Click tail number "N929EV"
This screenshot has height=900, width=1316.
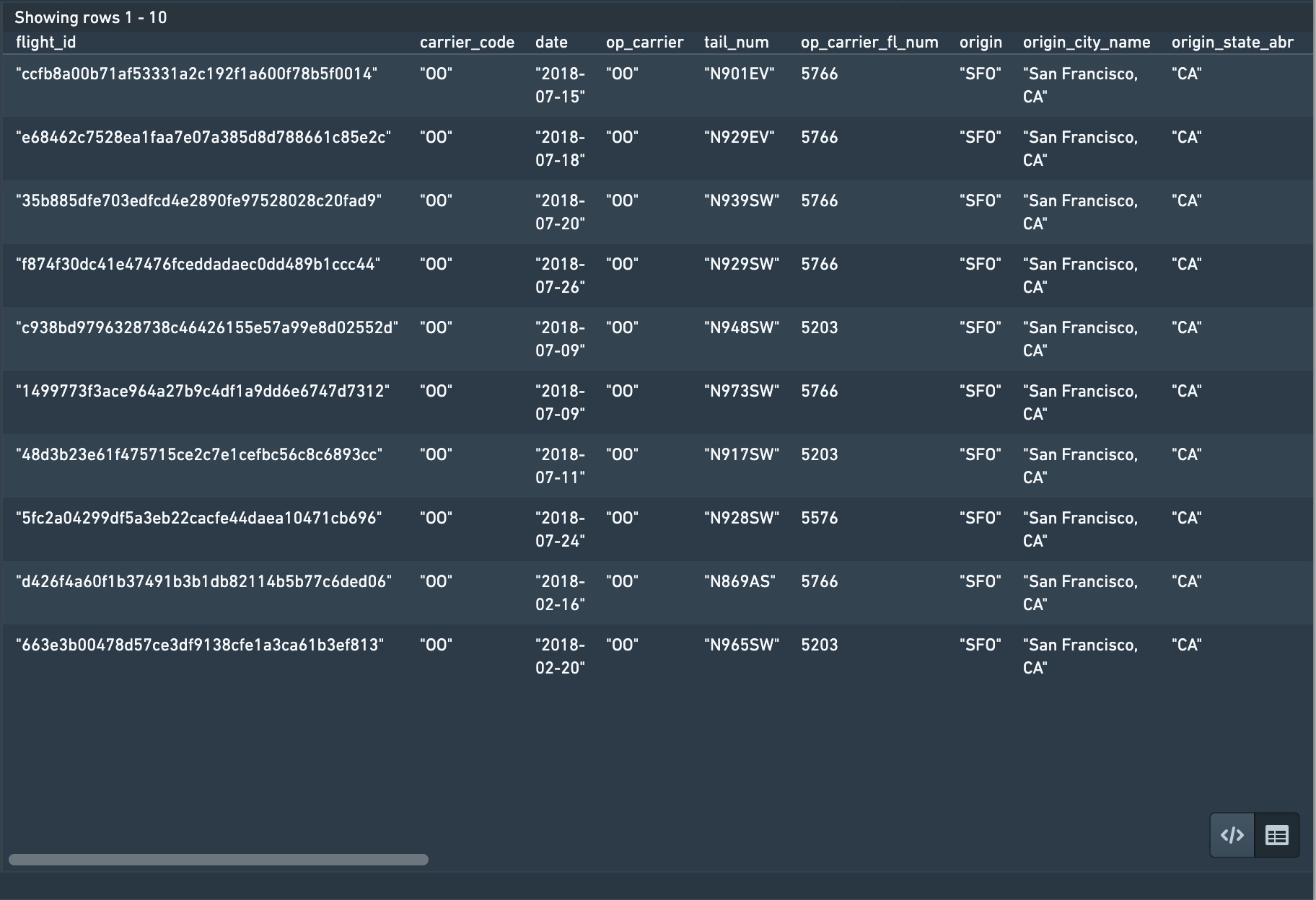(740, 138)
